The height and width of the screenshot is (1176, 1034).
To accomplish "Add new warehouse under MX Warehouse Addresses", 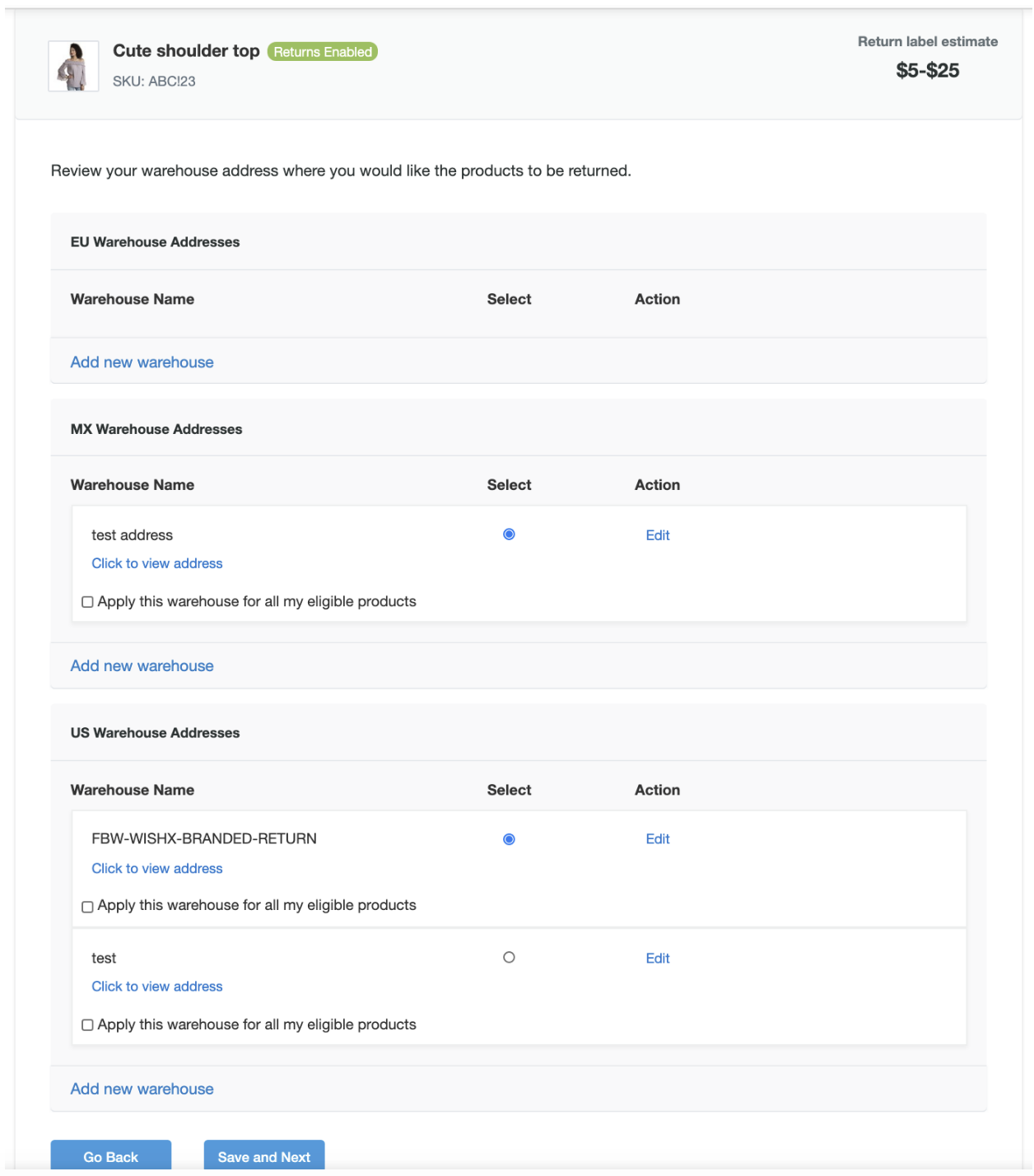I will click(142, 666).
